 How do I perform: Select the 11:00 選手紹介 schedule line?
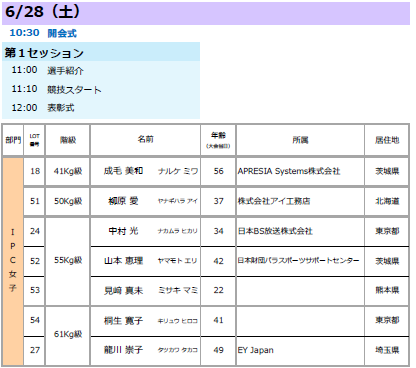tap(47, 70)
